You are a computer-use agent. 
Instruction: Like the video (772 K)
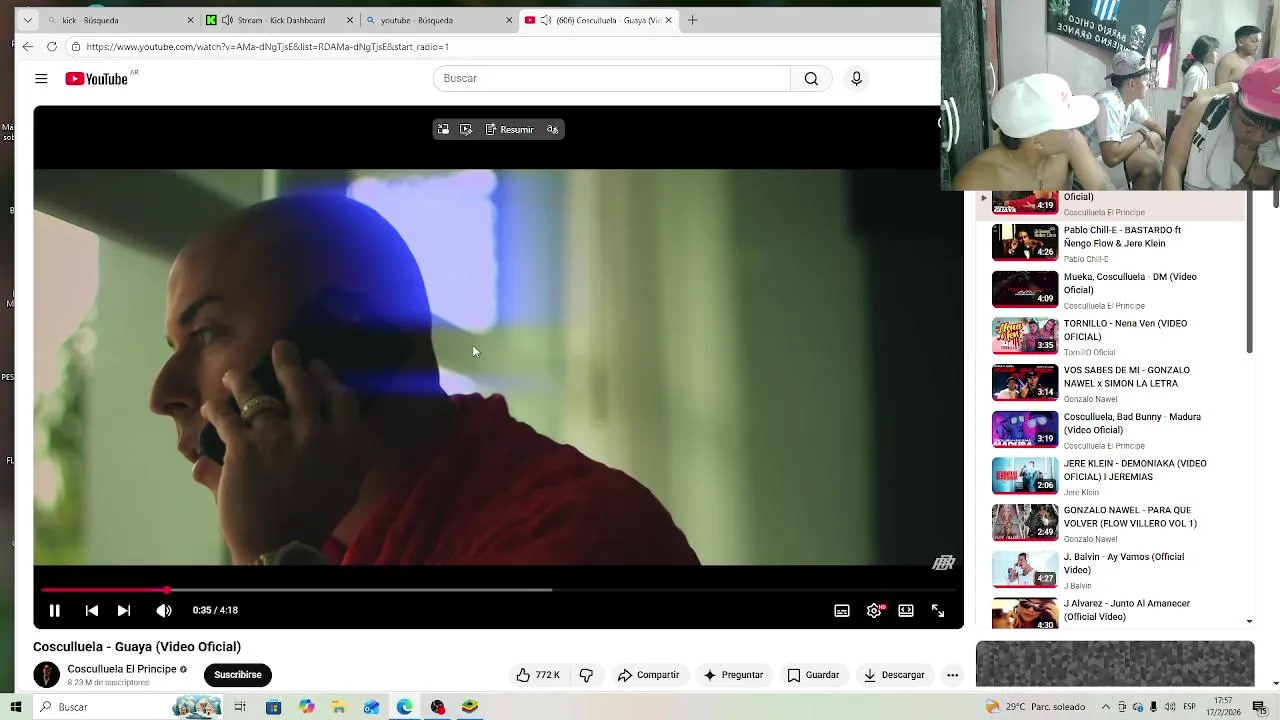538,675
